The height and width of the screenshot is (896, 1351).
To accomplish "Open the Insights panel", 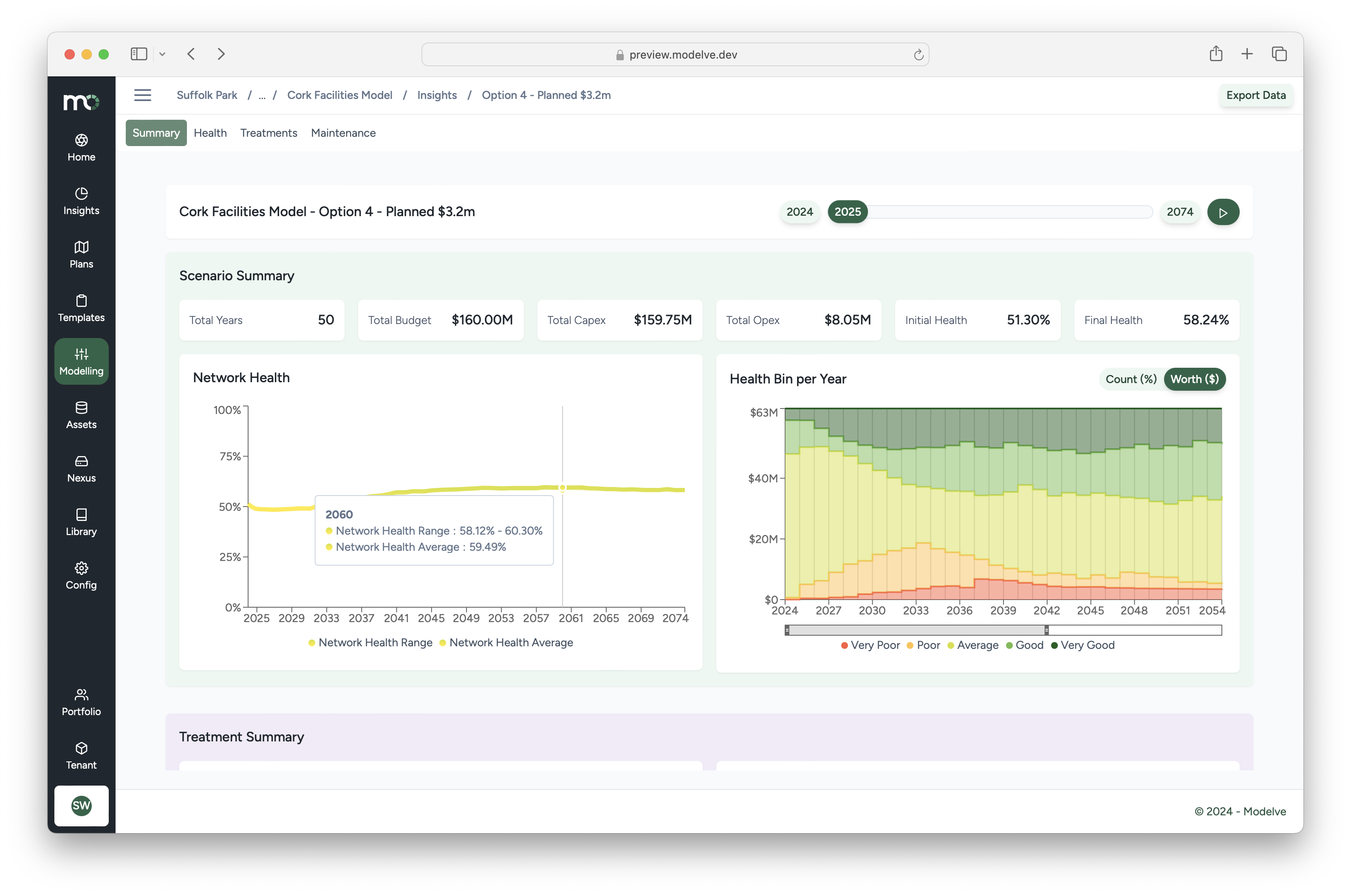I will pyautogui.click(x=81, y=200).
